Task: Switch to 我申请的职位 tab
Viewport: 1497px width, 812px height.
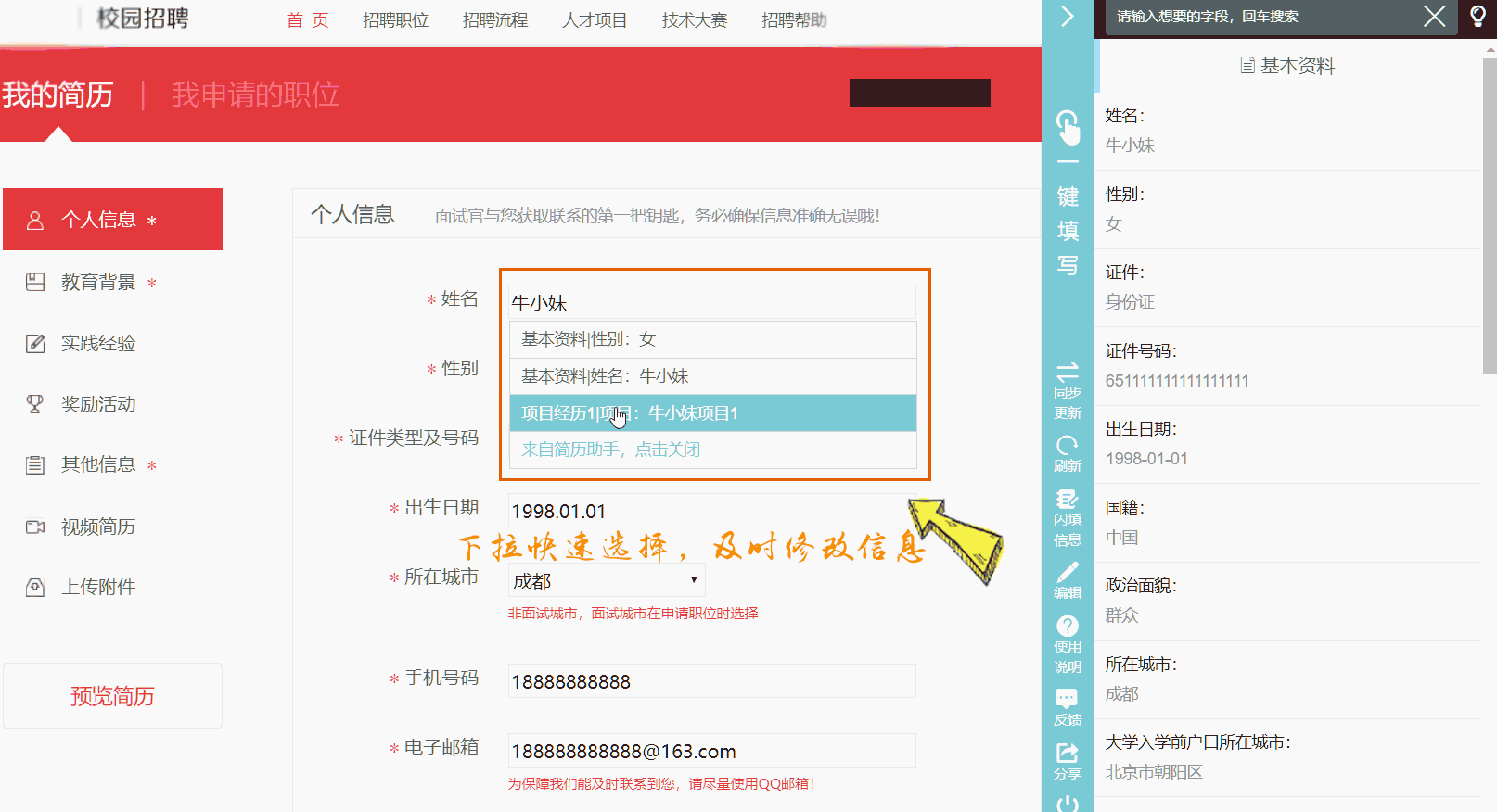Action: click(x=255, y=95)
